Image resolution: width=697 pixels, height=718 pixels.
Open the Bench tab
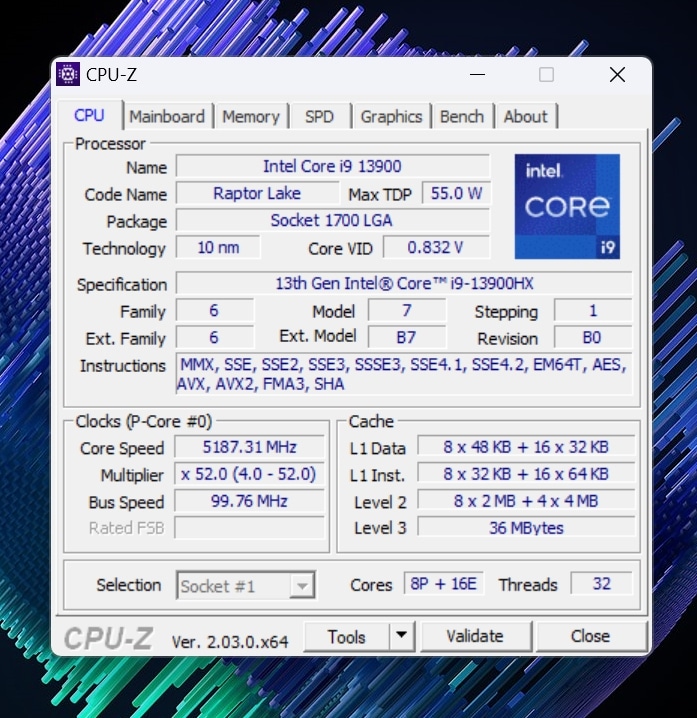tap(461, 116)
